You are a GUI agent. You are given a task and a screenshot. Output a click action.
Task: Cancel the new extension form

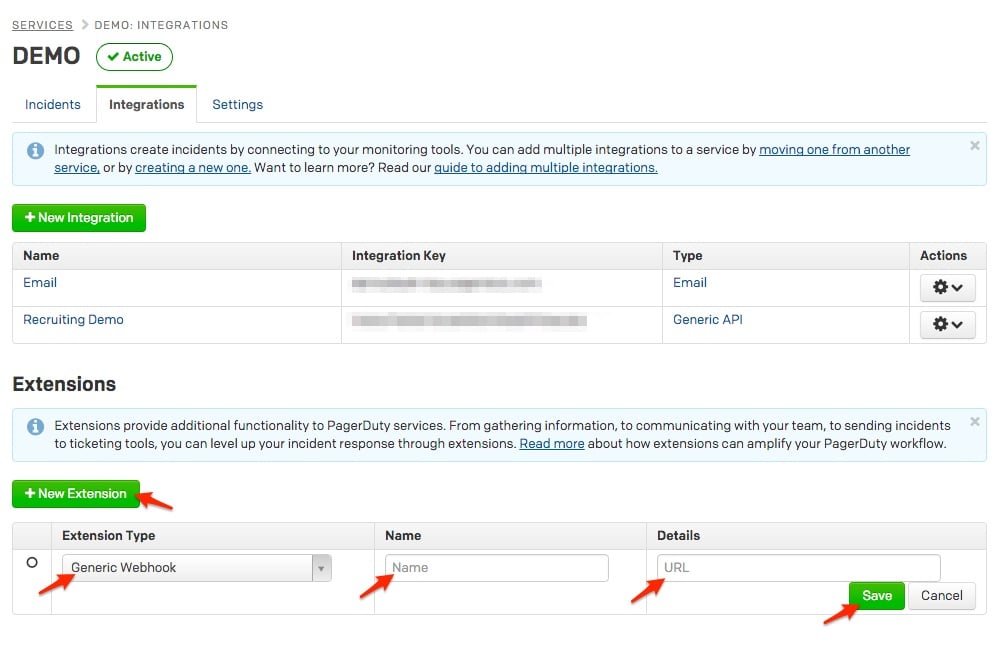point(941,596)
